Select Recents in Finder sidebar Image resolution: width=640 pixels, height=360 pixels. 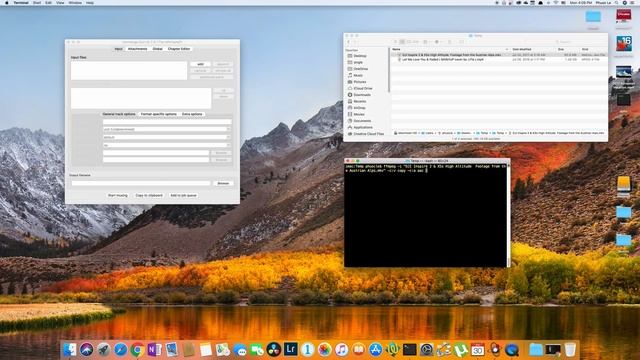click(x=360, y=101)
